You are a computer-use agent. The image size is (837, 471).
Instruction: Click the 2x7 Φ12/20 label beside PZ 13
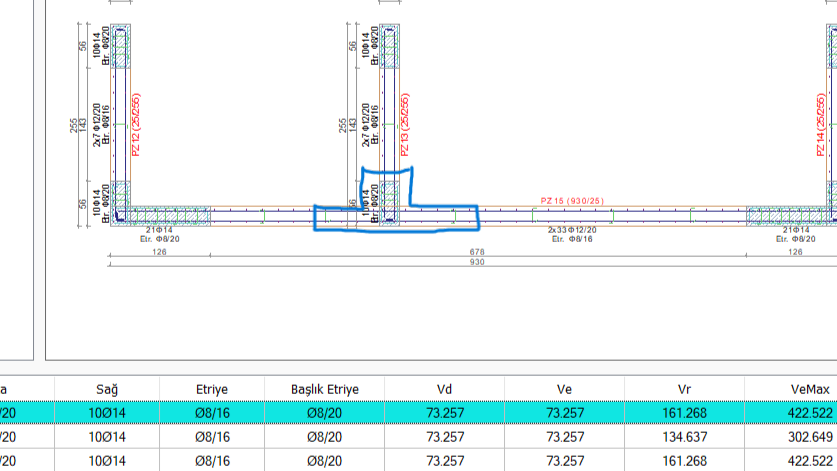point(366,125)
